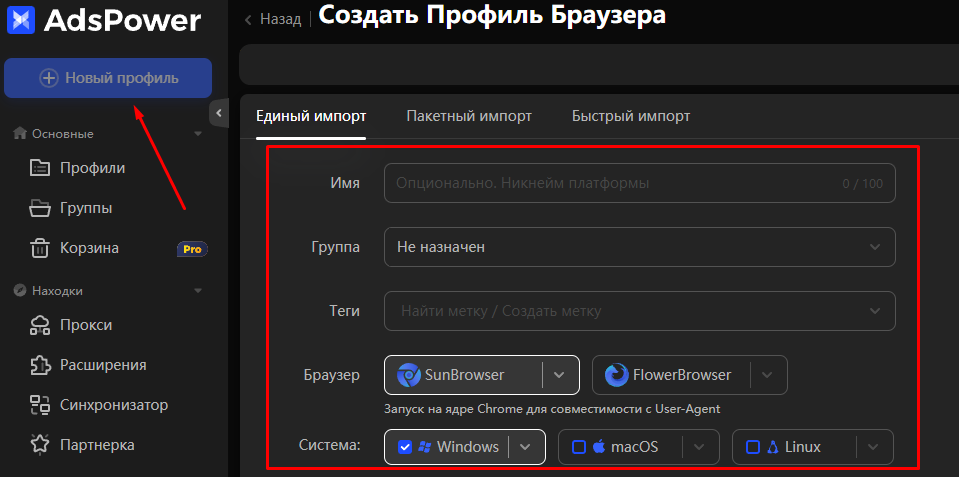Screen dimensions: 959x477
Task: Switch to the Пакетный импорт tab
Action: (x=469, y=116)
